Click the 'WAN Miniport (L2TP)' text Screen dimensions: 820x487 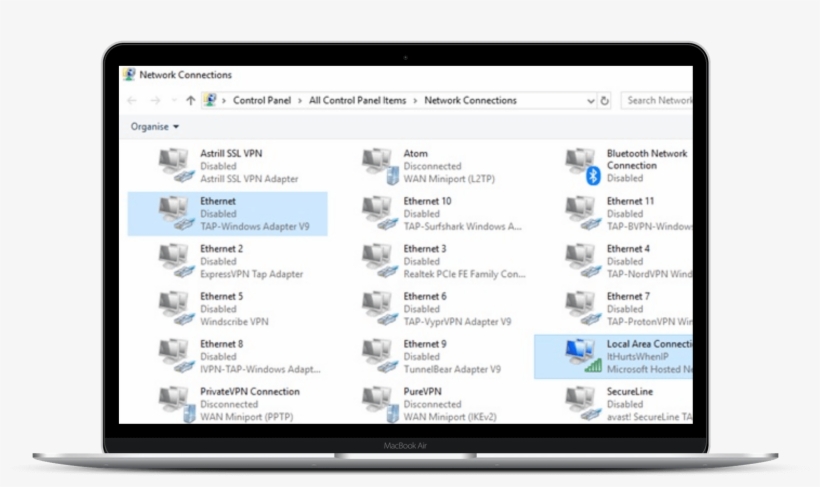point(449,179)
